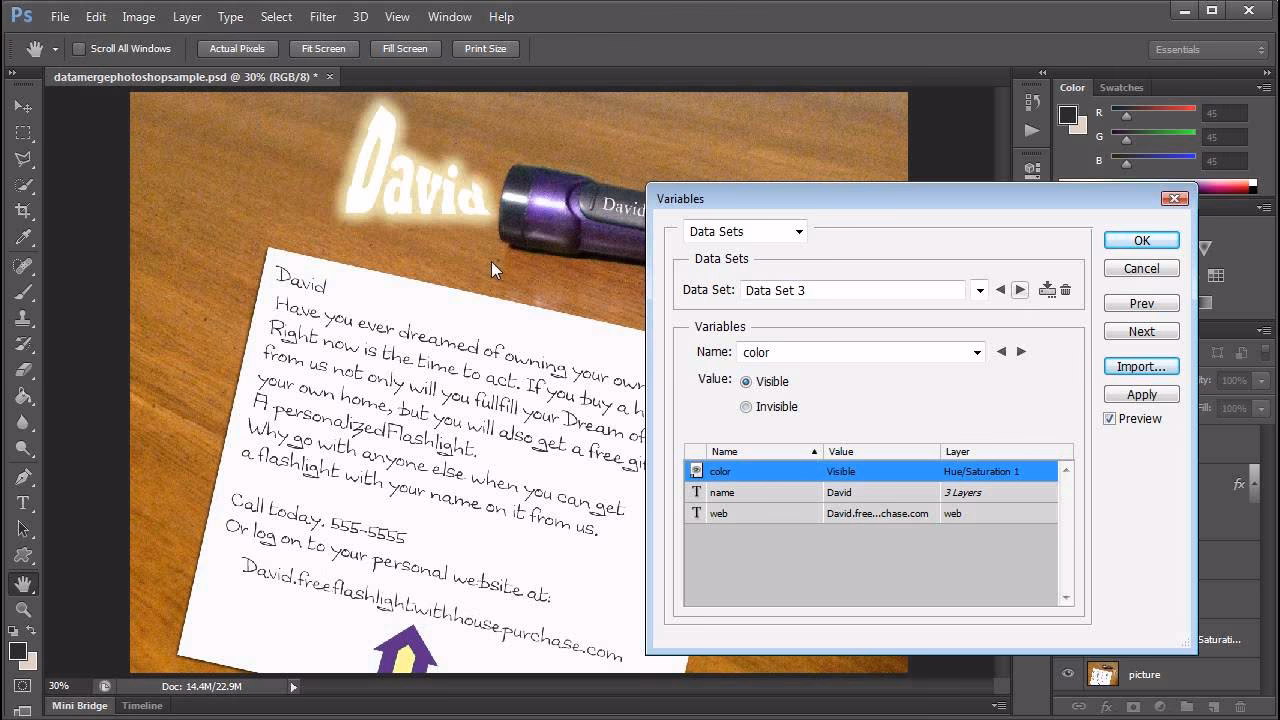Open the Data Set 3 dropdown
This screenshot has width=1280, height=720.
point(980,290)
